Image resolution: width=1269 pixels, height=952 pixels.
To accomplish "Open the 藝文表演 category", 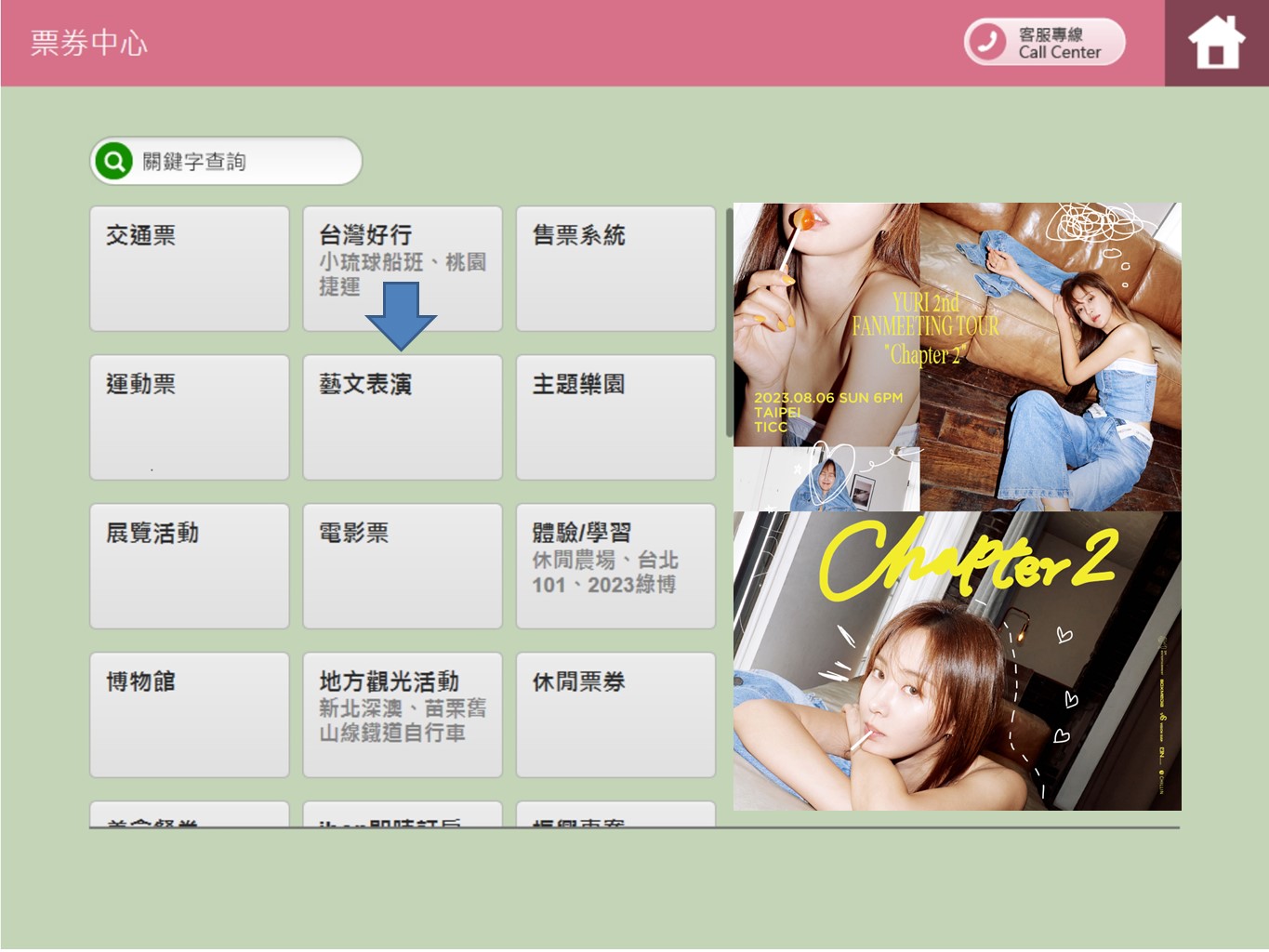I will click(403, 417).
